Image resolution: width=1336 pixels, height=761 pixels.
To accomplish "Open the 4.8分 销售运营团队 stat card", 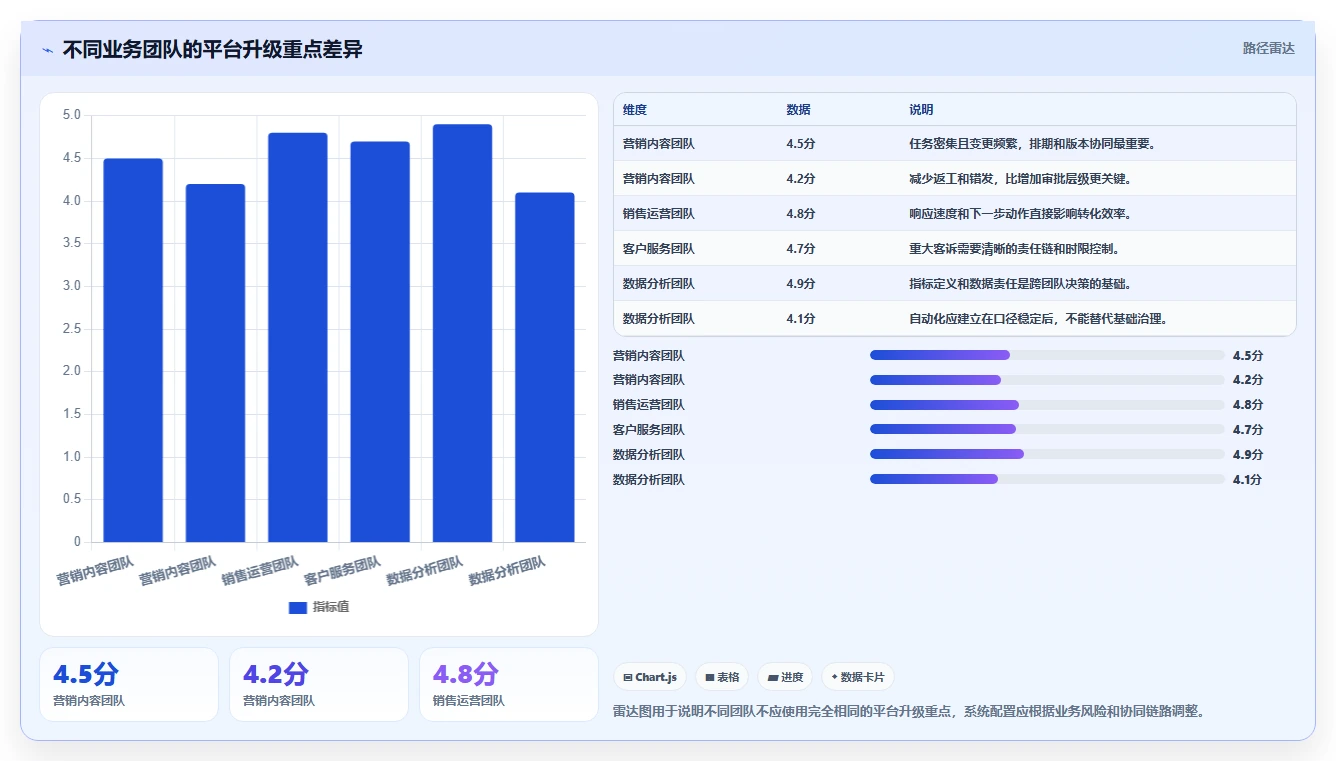I will [509, 684].
